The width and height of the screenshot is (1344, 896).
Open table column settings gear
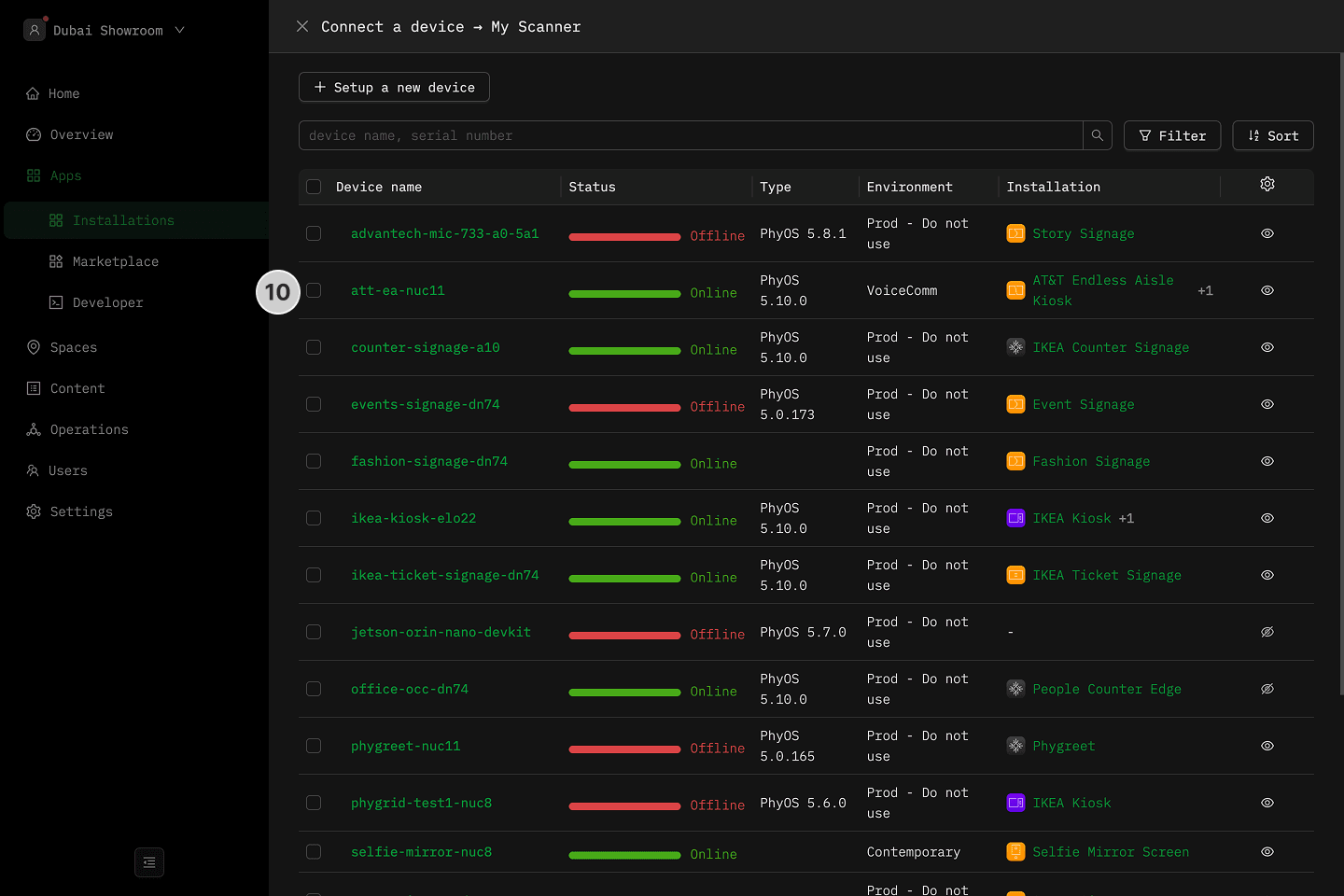tap(1267, 185)
